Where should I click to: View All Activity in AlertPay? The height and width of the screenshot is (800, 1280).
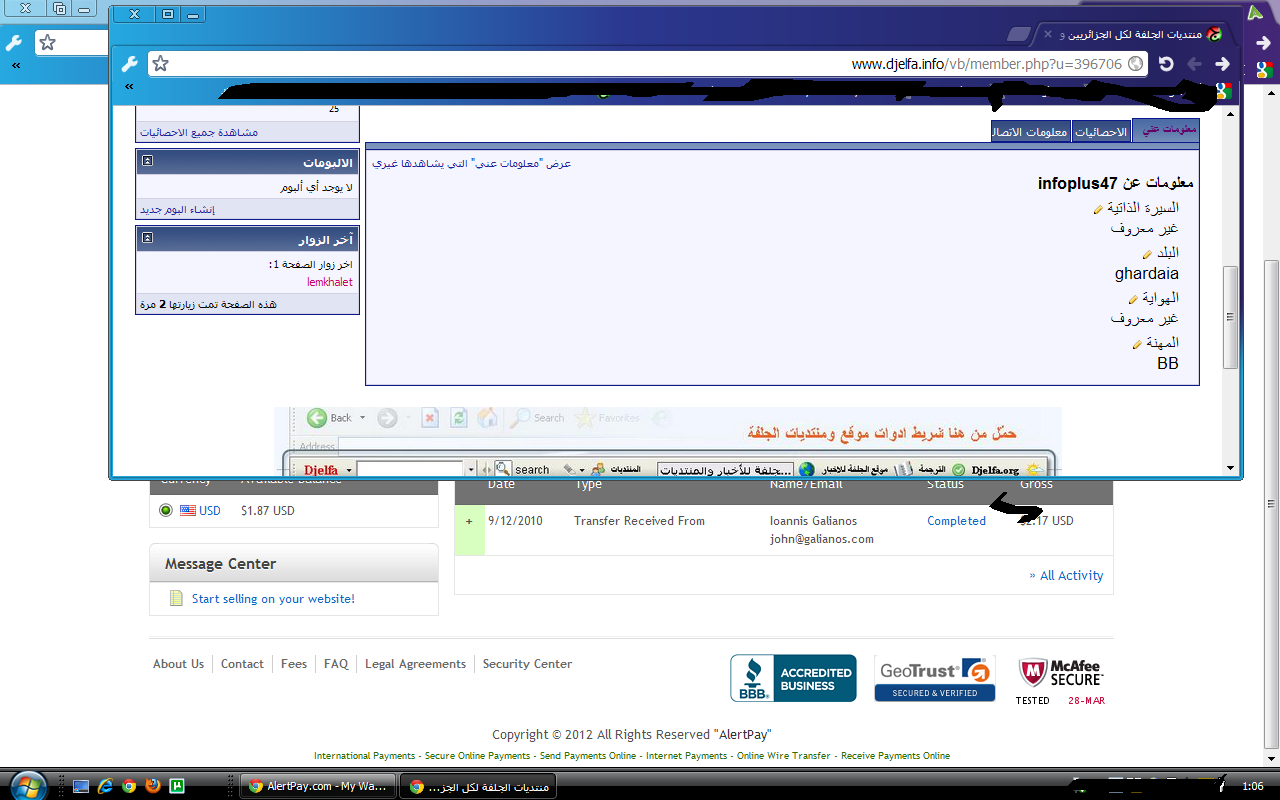pyautogui.click(x=1066, y=576)
